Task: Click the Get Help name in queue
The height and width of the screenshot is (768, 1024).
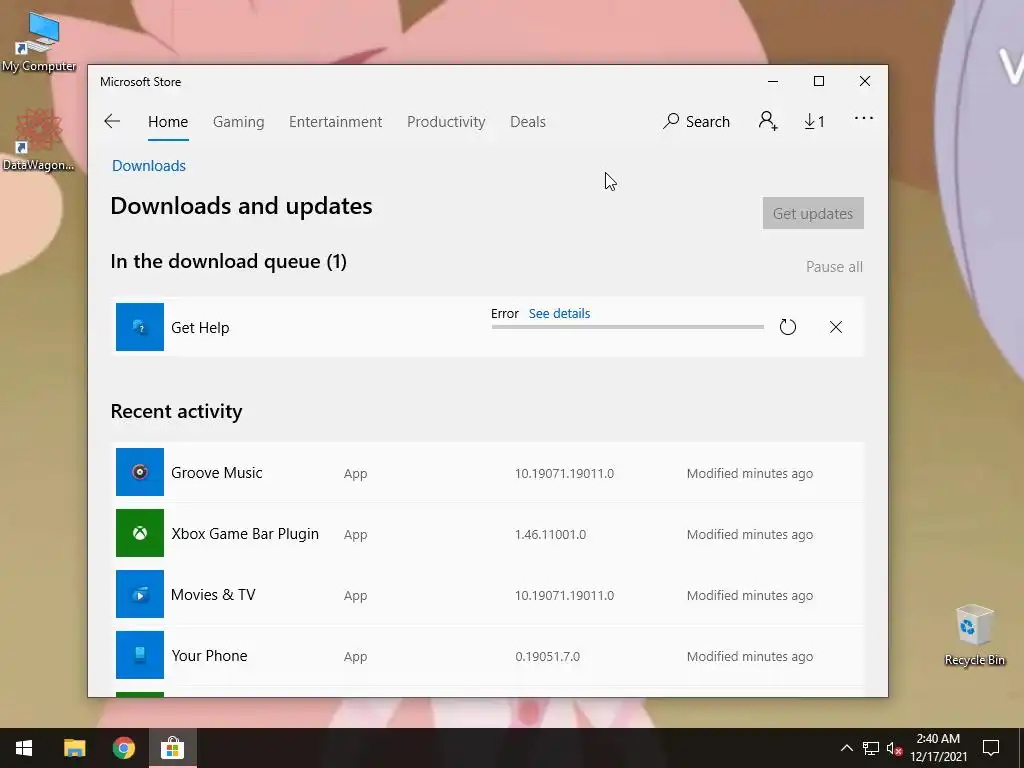Action: [x=200, y=328]
